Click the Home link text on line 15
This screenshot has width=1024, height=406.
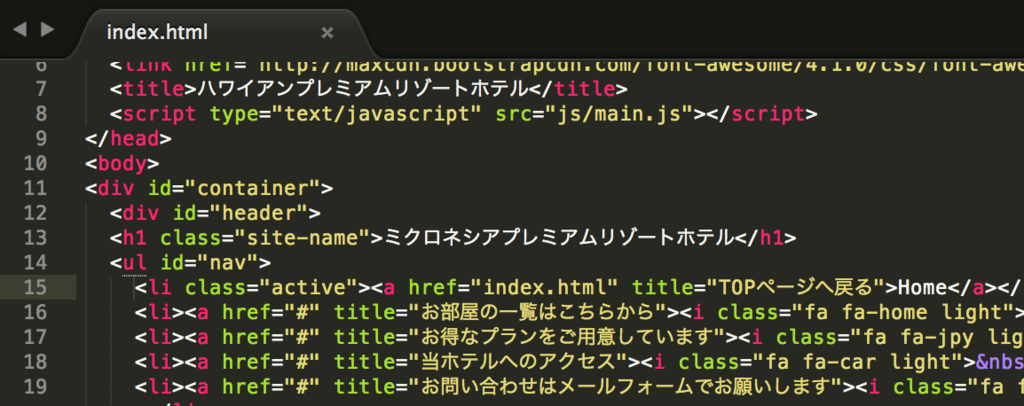[x=923, y=288]
